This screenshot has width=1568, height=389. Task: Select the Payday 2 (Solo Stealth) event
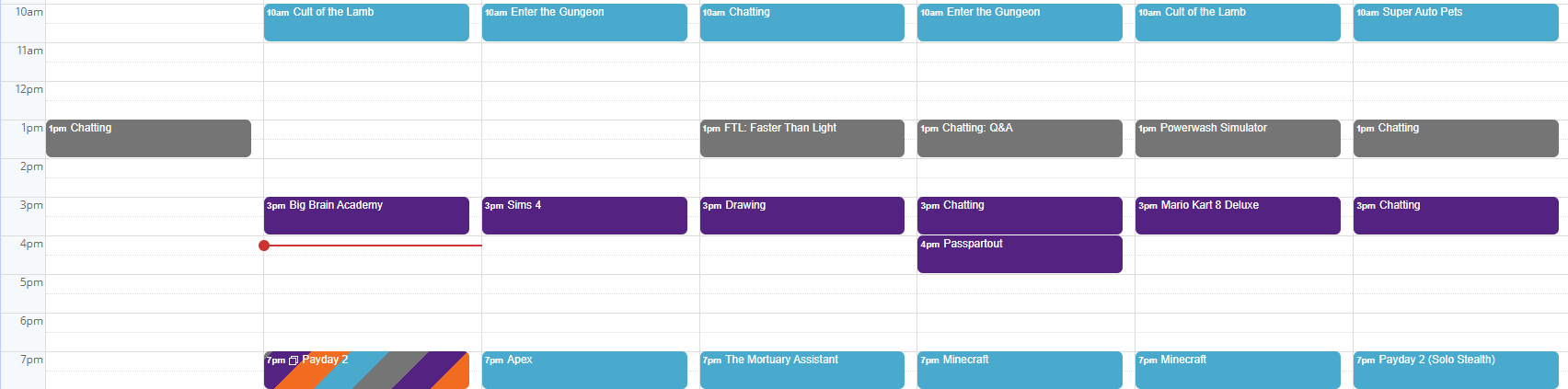click(x=1456, y=370)
